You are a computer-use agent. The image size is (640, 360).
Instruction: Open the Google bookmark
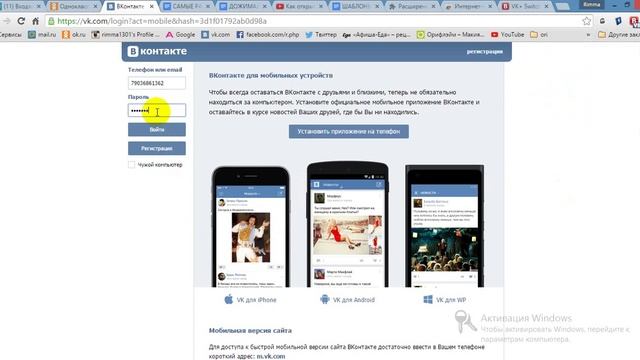pos(180,35)
